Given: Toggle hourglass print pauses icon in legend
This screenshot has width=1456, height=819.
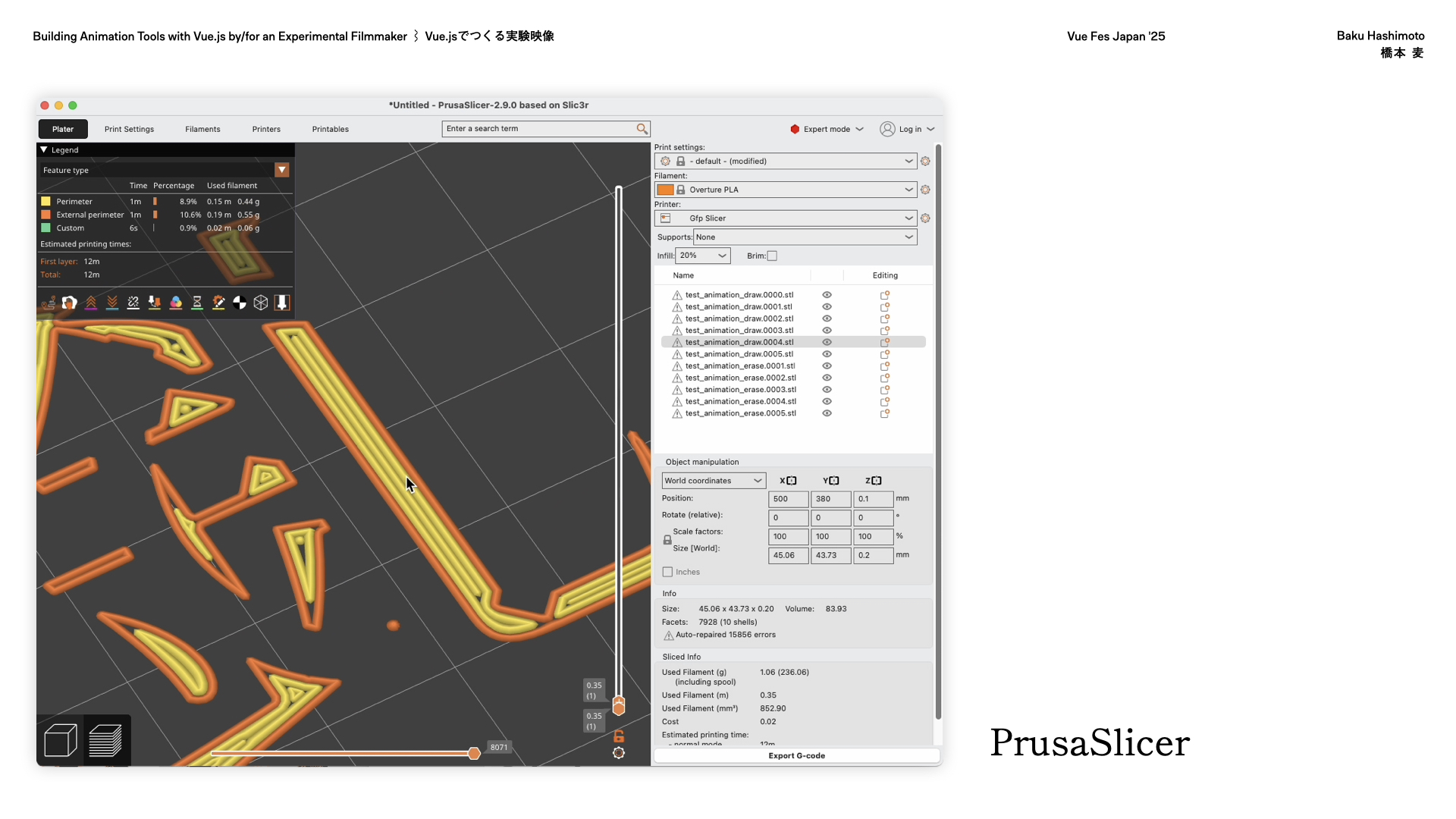Looking at the screenshot, I should pyautogui.click(x=197, y=303).
